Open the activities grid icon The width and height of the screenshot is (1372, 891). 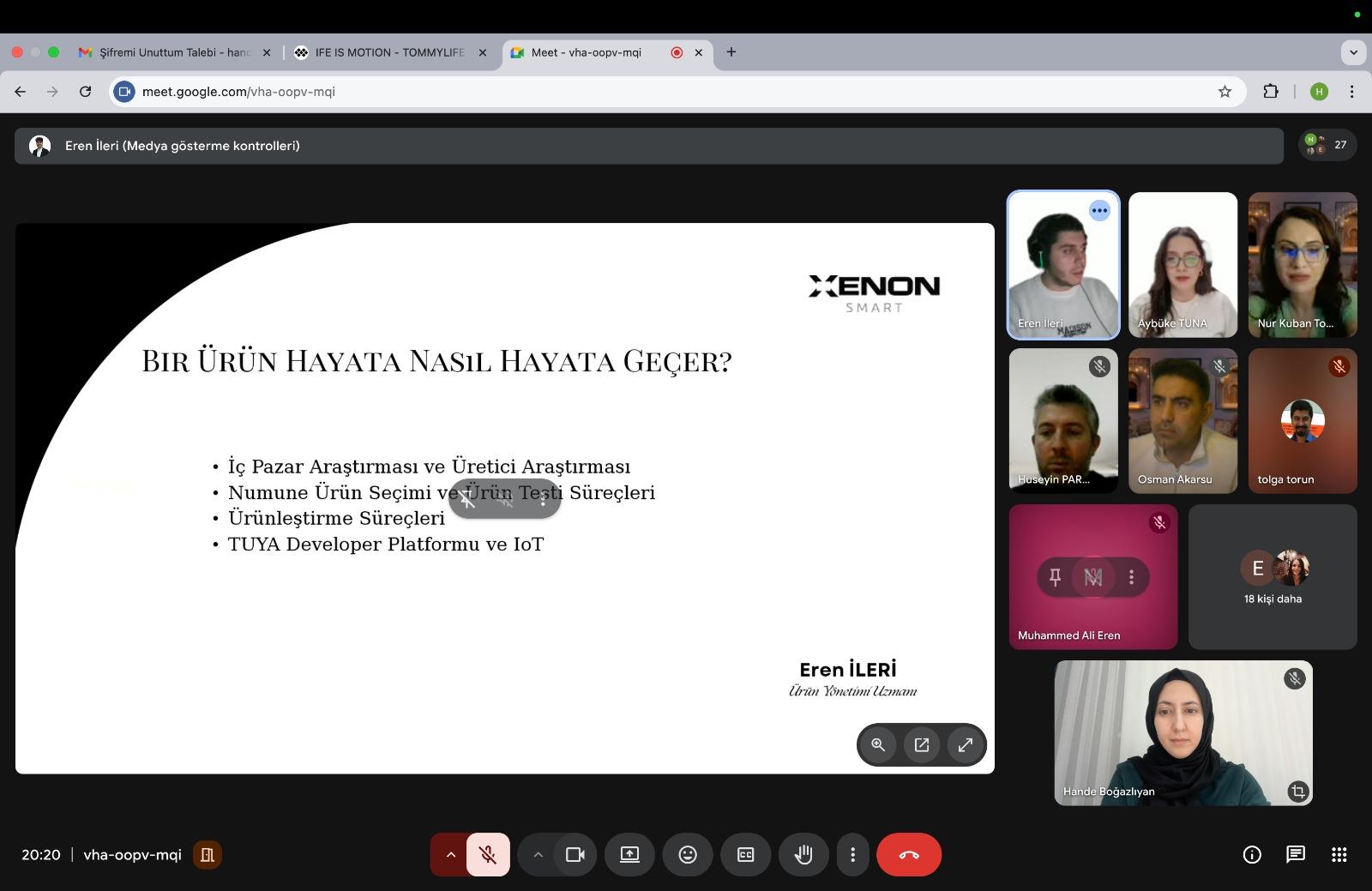click(x=1339, y=854)
